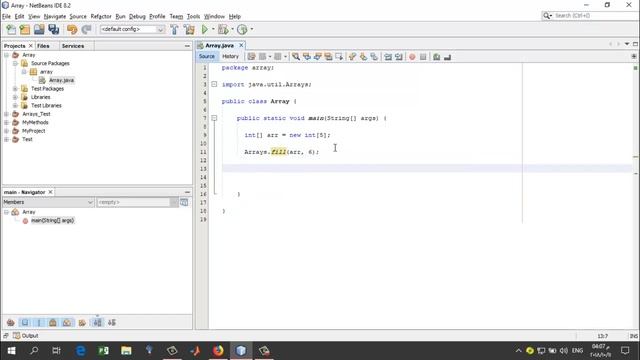This screenshot has height=360, width=640.
Task: Click the Save All toolbar icon
Action: point(53,29)
